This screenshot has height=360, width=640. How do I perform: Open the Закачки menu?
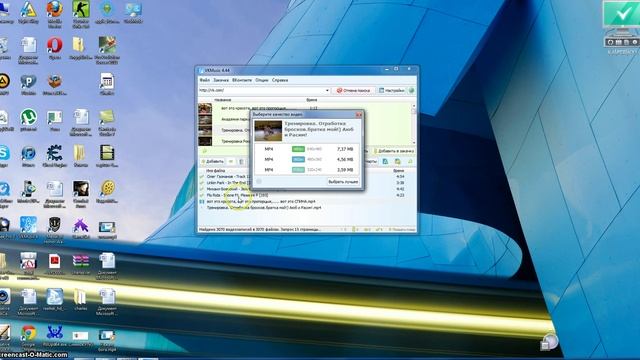221,80
